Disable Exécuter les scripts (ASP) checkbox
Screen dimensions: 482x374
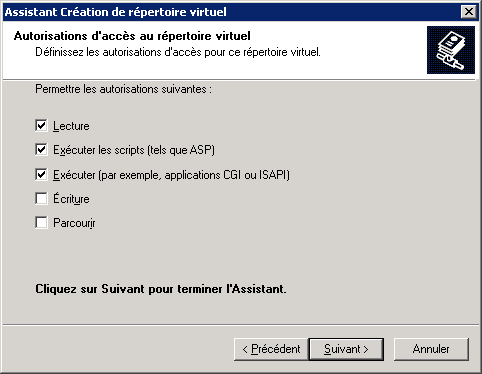point(41,150)
